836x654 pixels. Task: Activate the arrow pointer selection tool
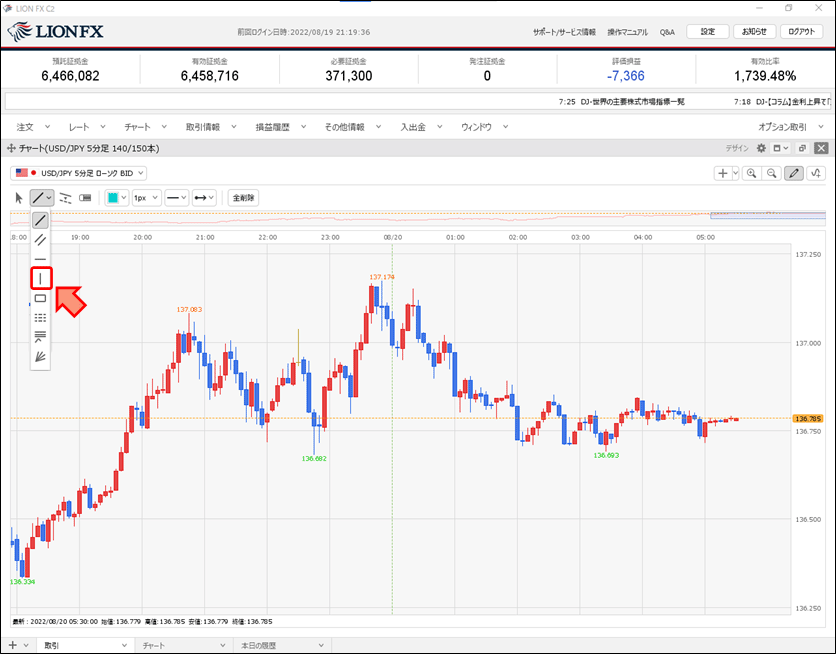coord(19,198)
